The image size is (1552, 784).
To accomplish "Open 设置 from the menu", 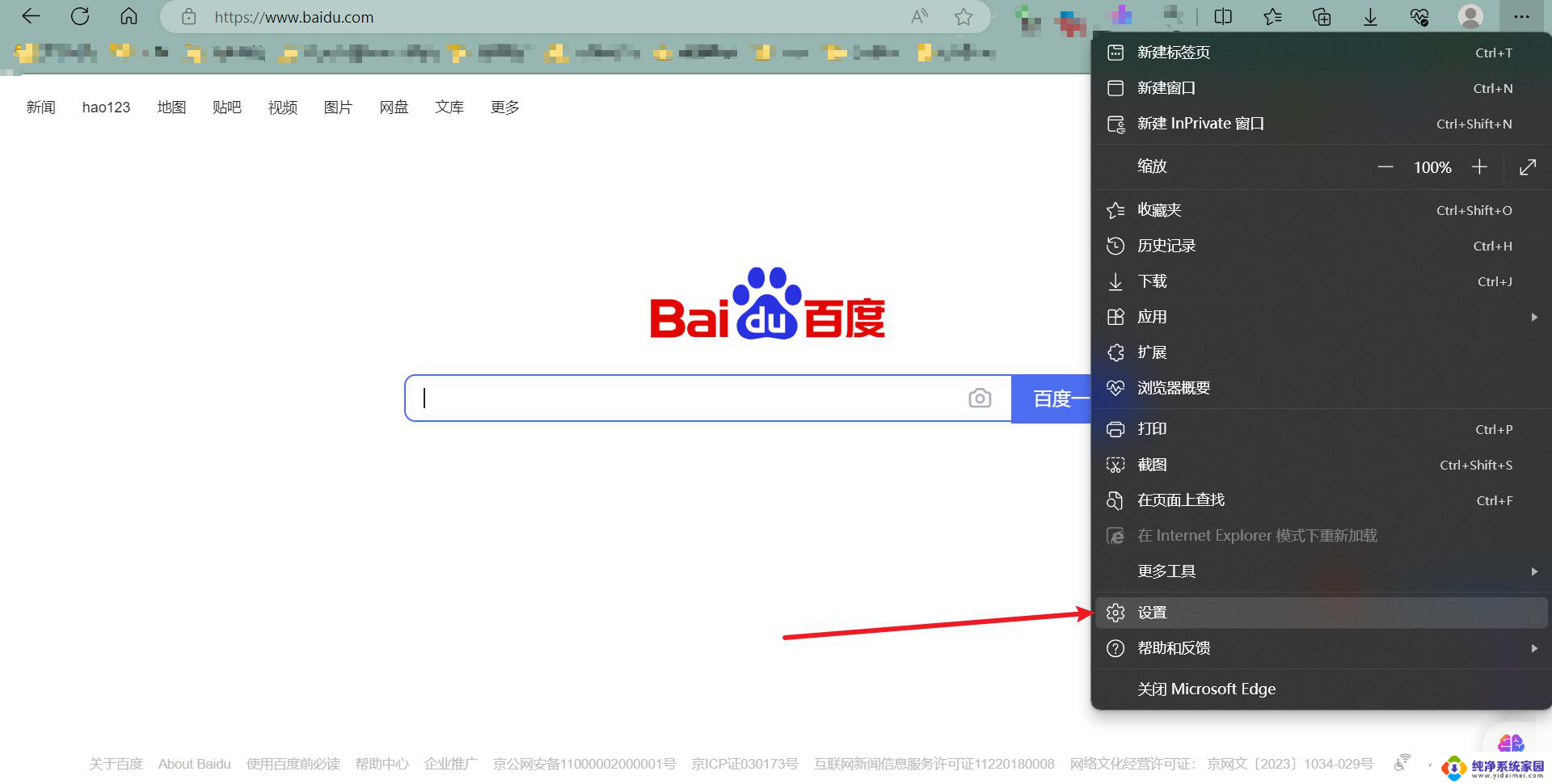I will pyautogui.click(x=1321, y=613).
